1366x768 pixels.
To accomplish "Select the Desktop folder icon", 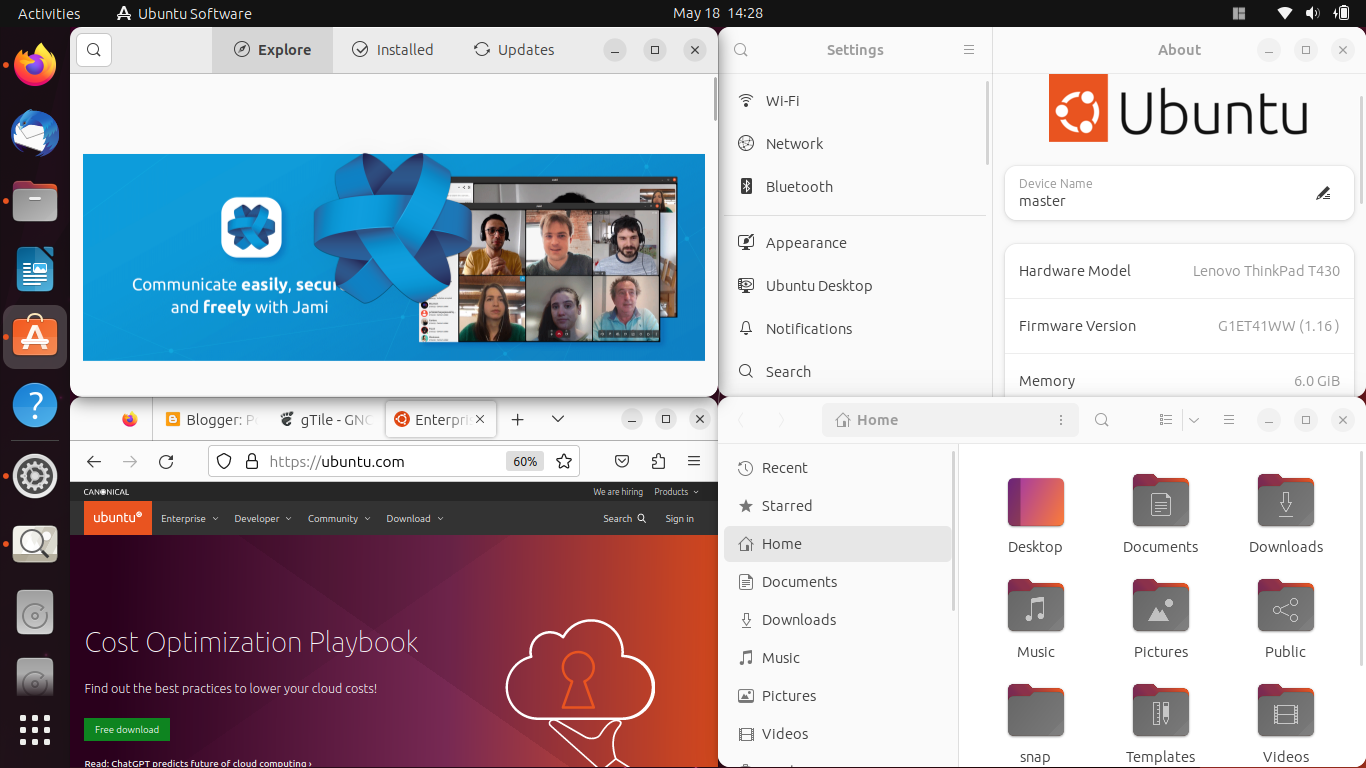I will tap(1036, 502).
